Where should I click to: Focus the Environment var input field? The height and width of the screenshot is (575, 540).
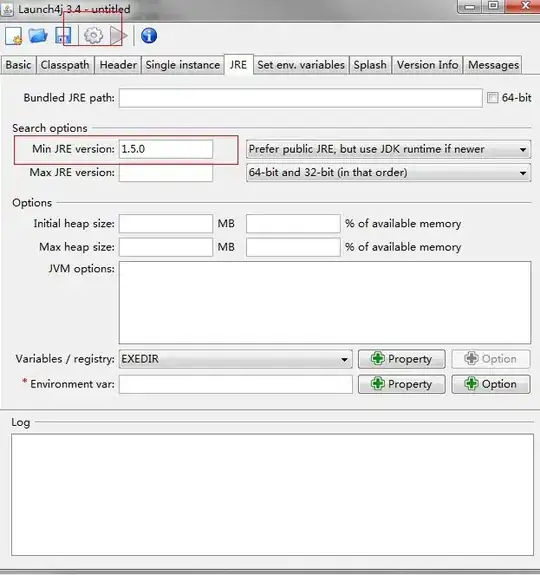pyautogui.click(x=236, y=384)
